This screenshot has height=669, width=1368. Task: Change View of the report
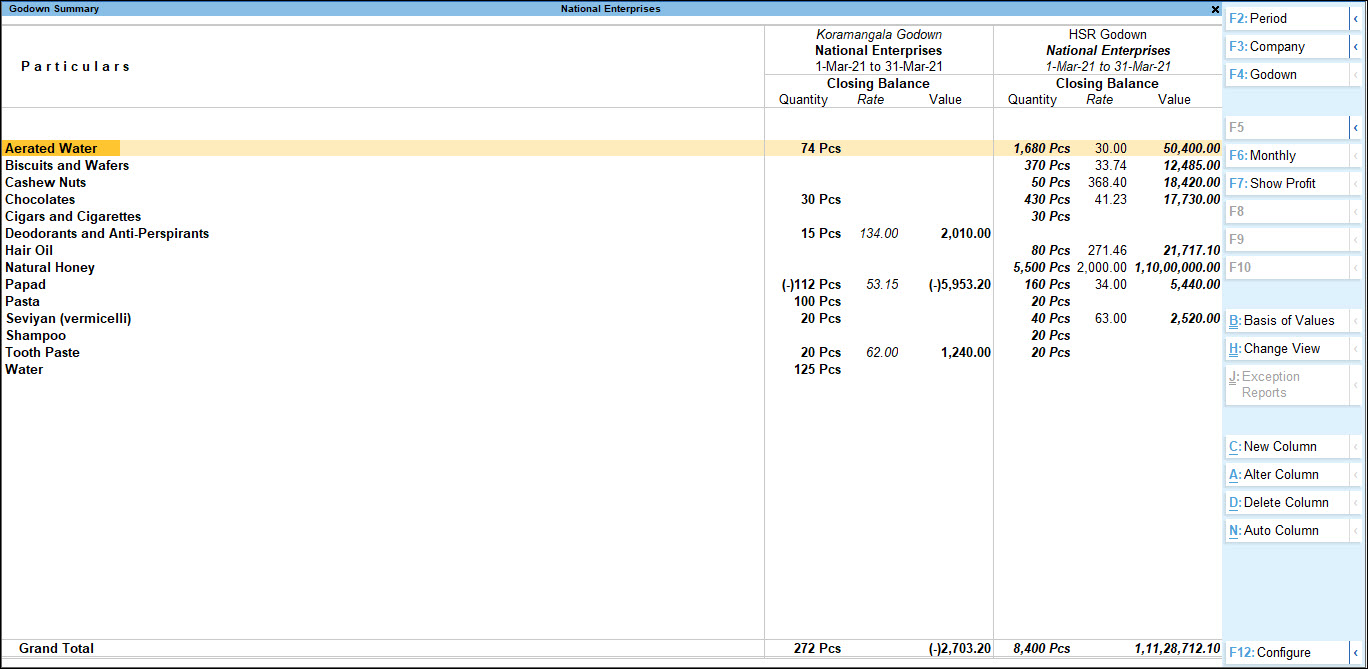click(1285, 347)
